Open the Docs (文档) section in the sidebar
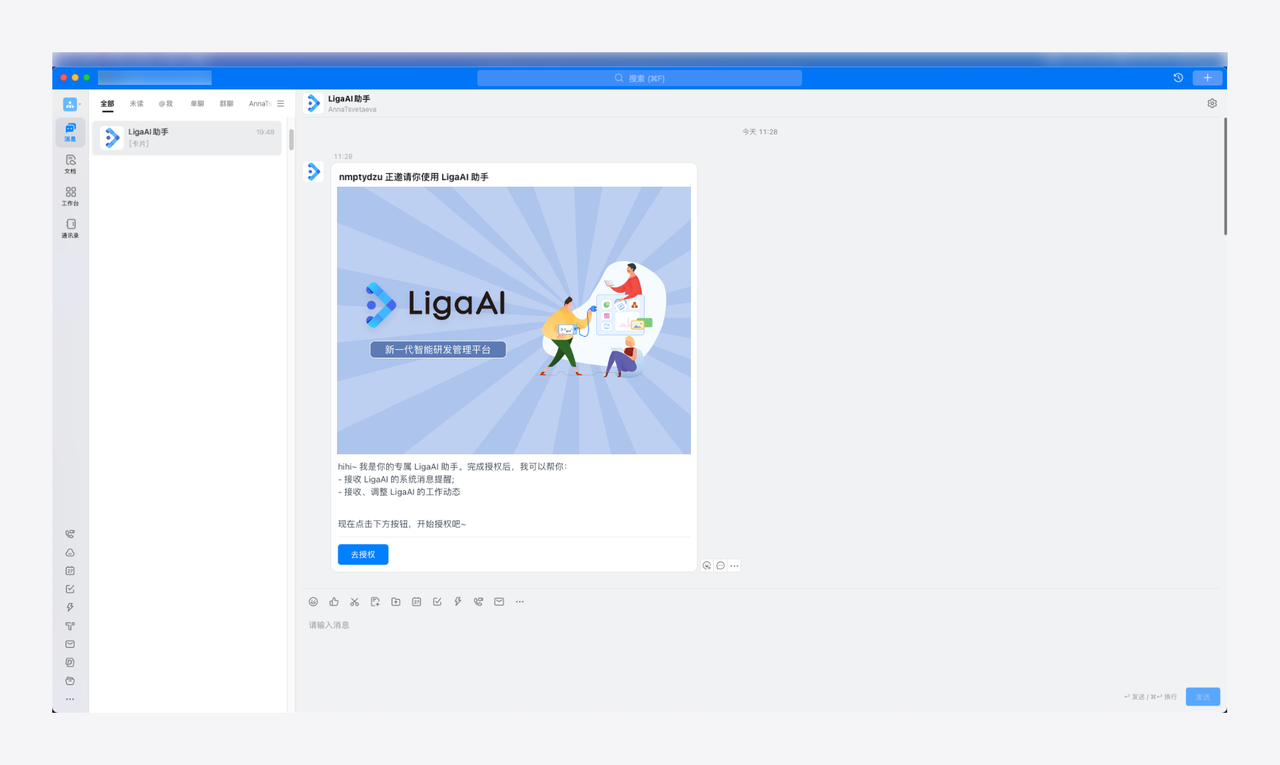This screenshot has width=1280, height=765. 69,164
